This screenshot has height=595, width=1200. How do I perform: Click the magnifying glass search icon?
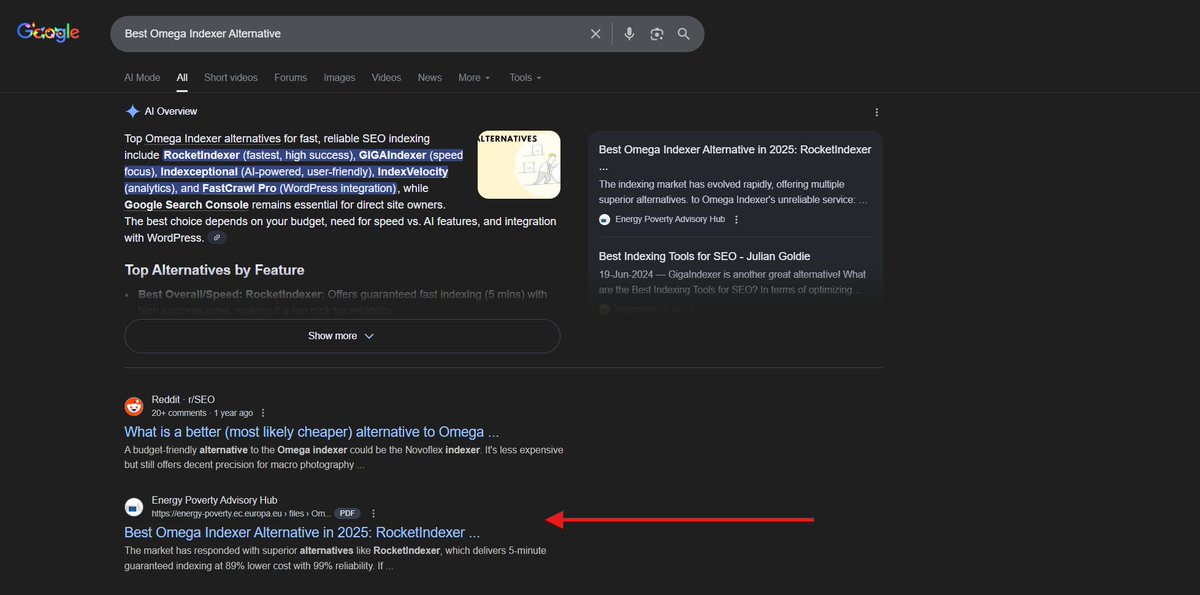684,34
